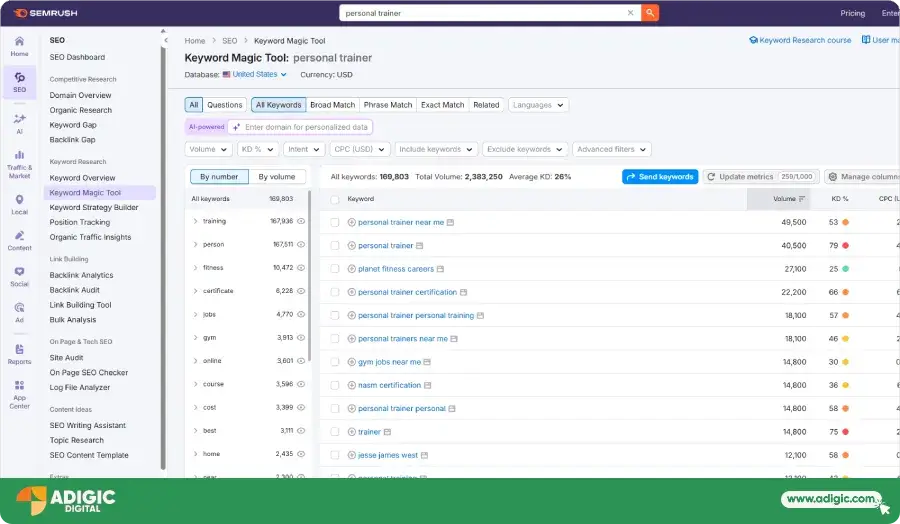Add 'jesse james west' keyword plus icon
Screen dimensions: 900x524
pos(351,455)
